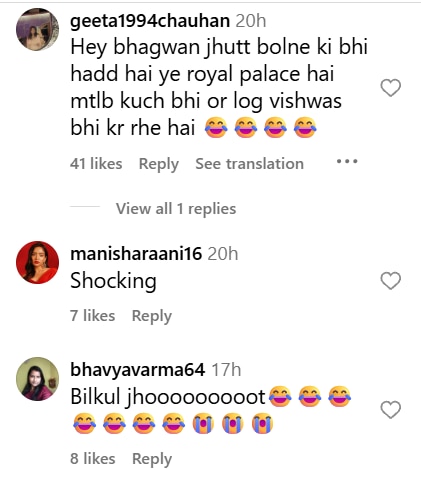Open geeta1994chauhan username link
The height and width of the screenshot is (487, 421).
coord(150,21)
